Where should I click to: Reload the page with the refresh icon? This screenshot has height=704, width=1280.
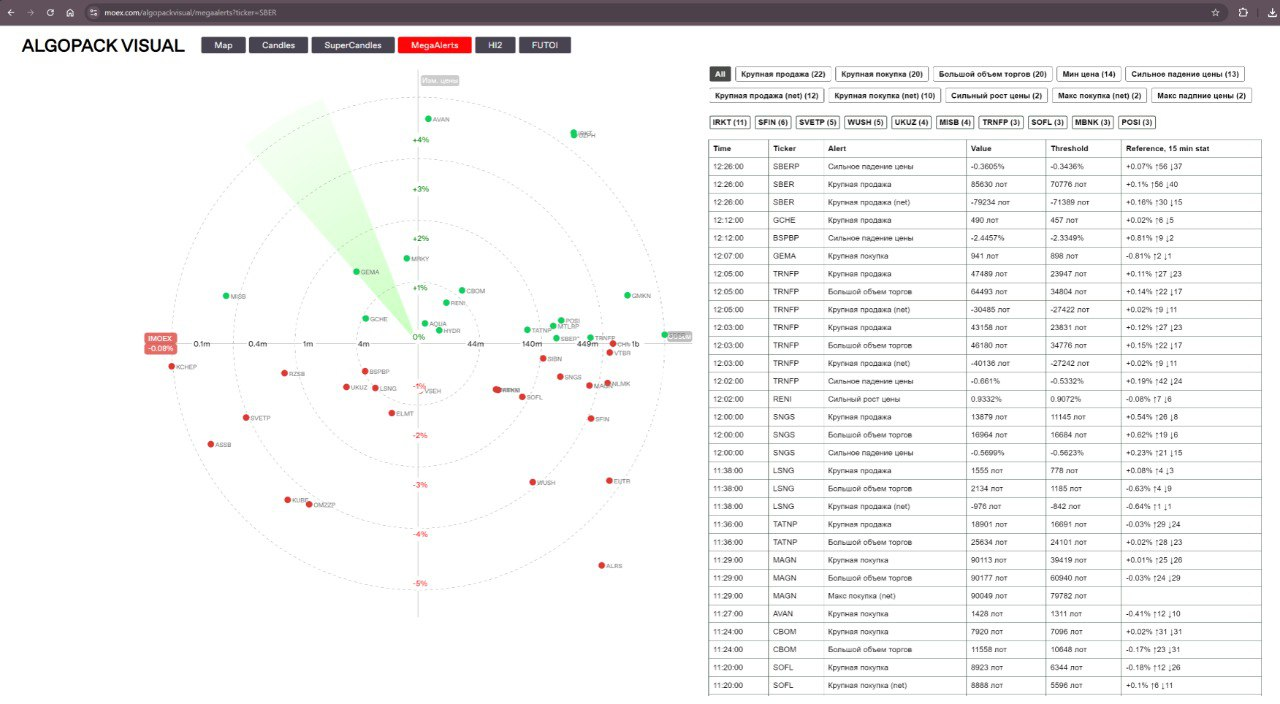pyautogui.click(x=50, y=12)
